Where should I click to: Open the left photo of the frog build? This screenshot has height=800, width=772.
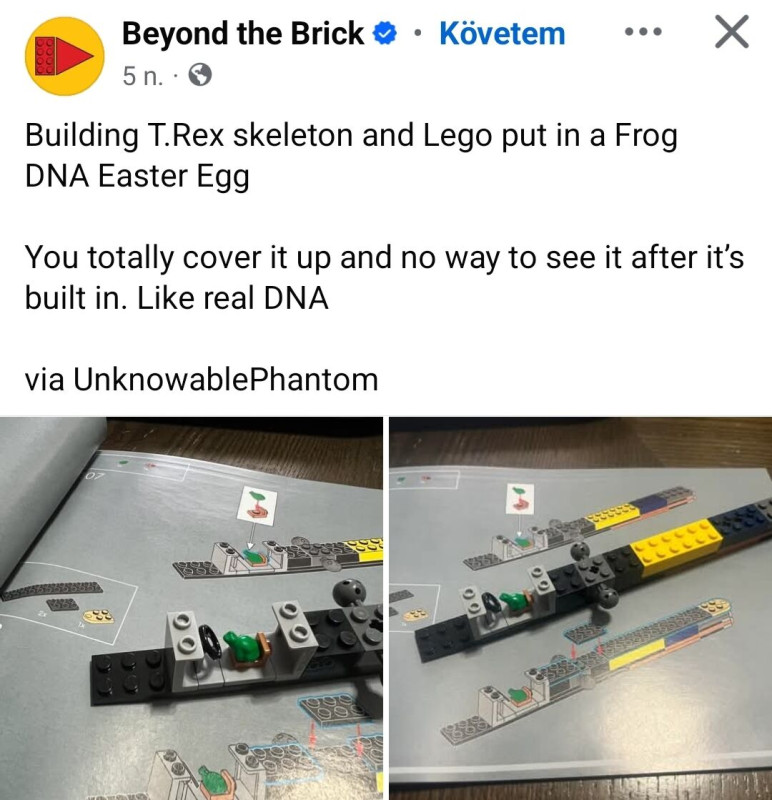coord(191,608)
